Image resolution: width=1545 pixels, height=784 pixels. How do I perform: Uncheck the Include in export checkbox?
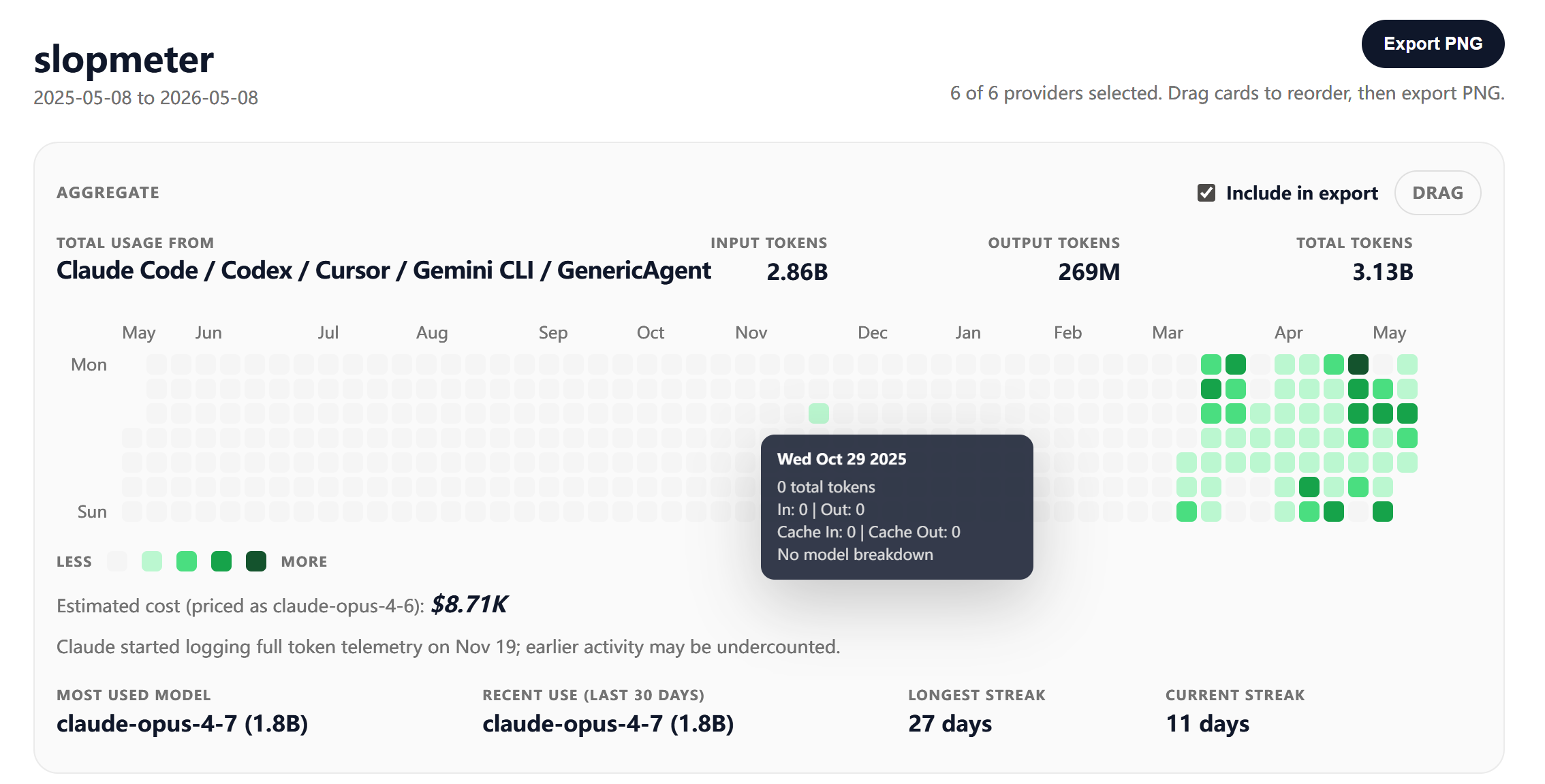click(x=1206, y=193)
